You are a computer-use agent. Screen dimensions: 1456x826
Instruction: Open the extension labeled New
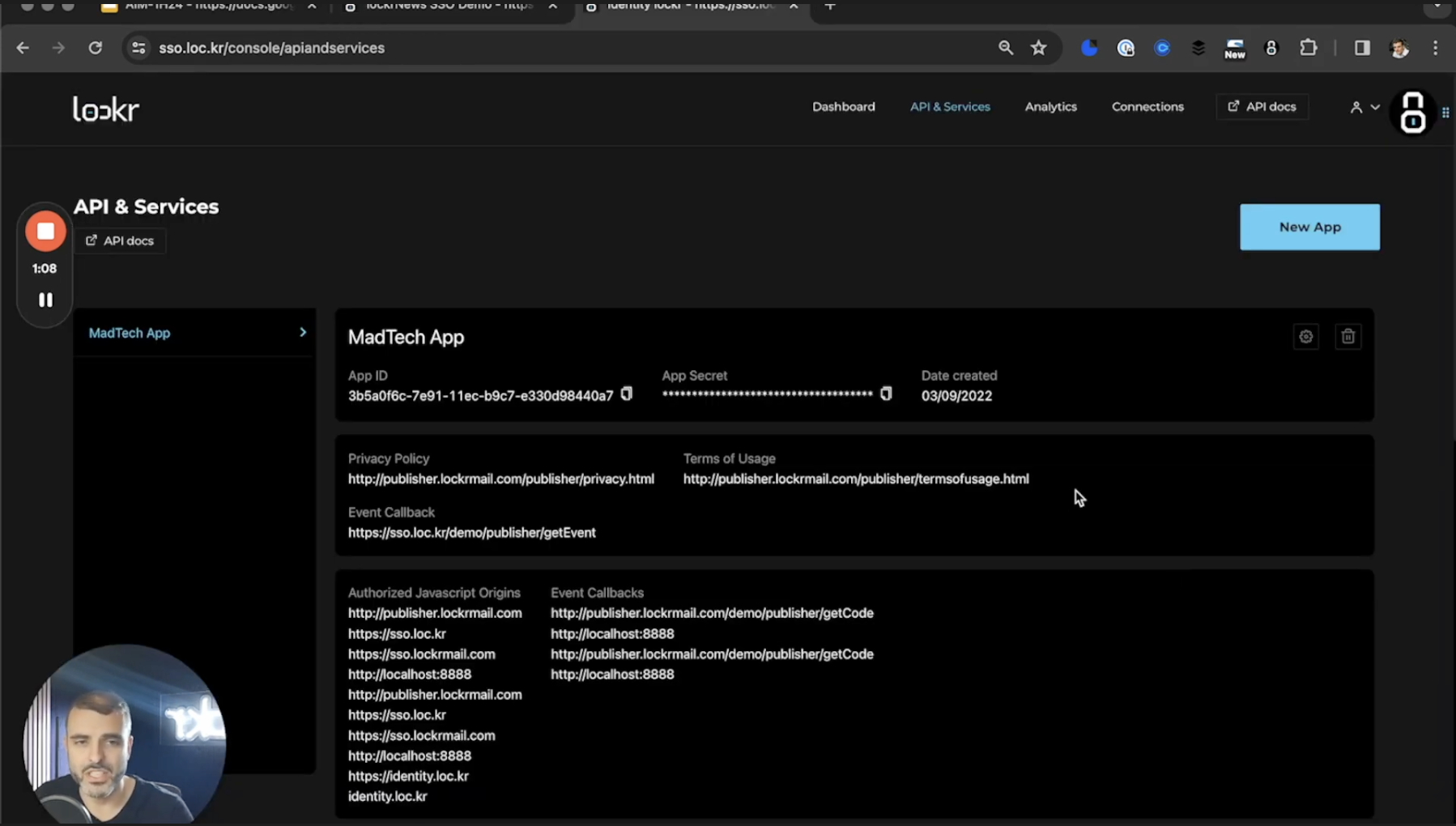tap(1234, 49)
